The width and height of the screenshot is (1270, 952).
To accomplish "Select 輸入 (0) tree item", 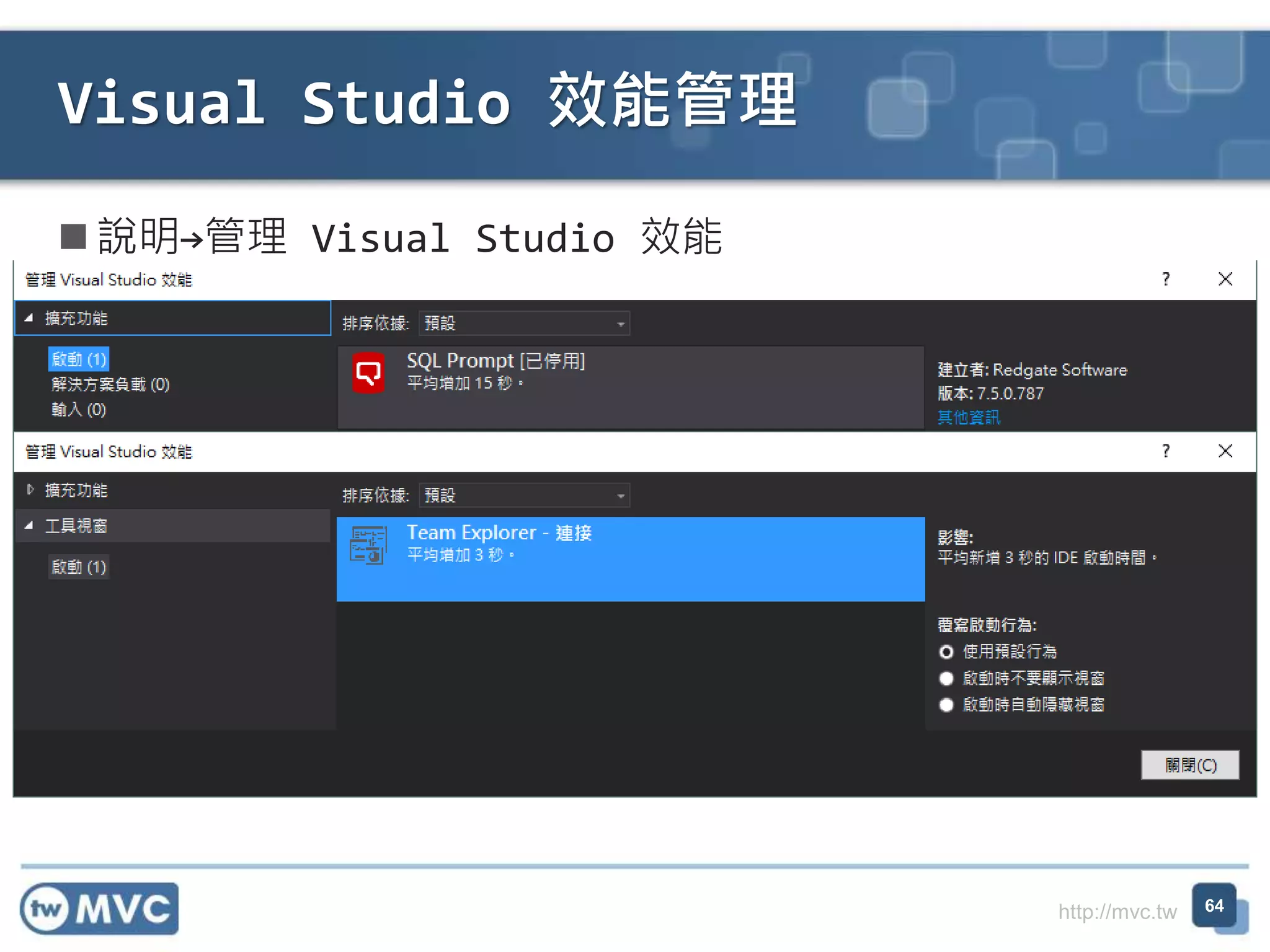I will click(79, 410).
